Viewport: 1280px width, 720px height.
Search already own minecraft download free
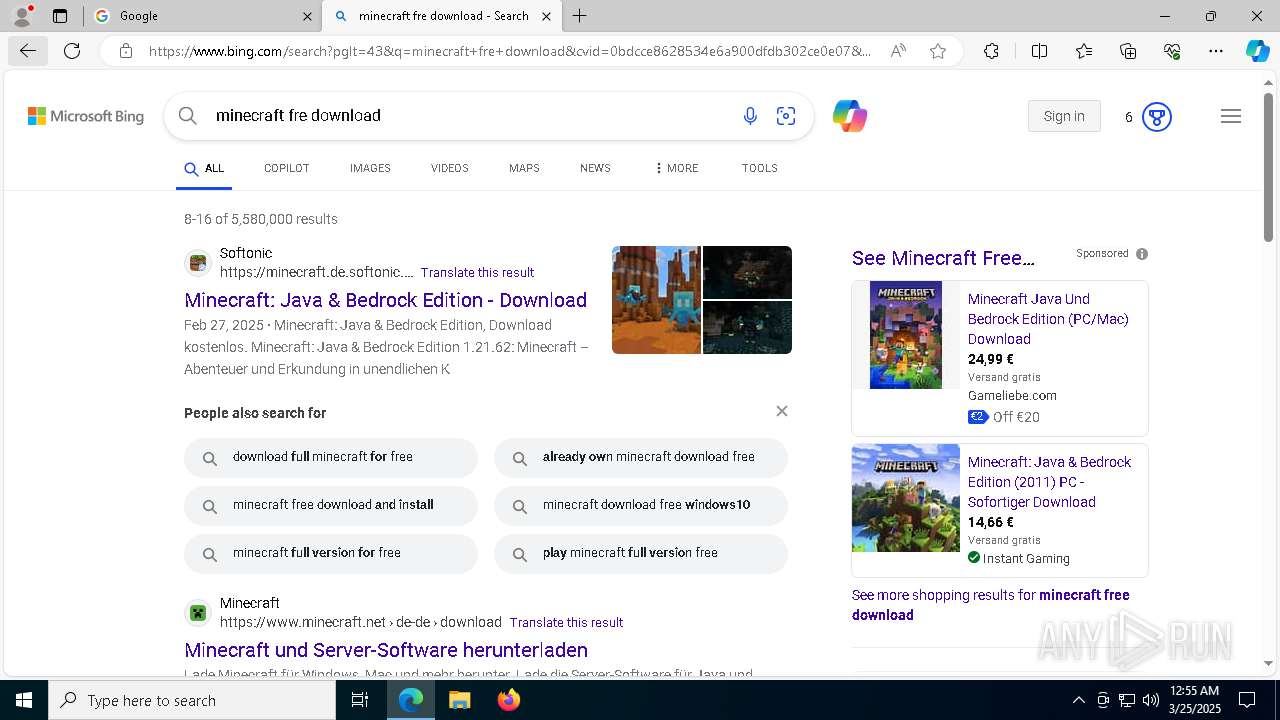641,458
